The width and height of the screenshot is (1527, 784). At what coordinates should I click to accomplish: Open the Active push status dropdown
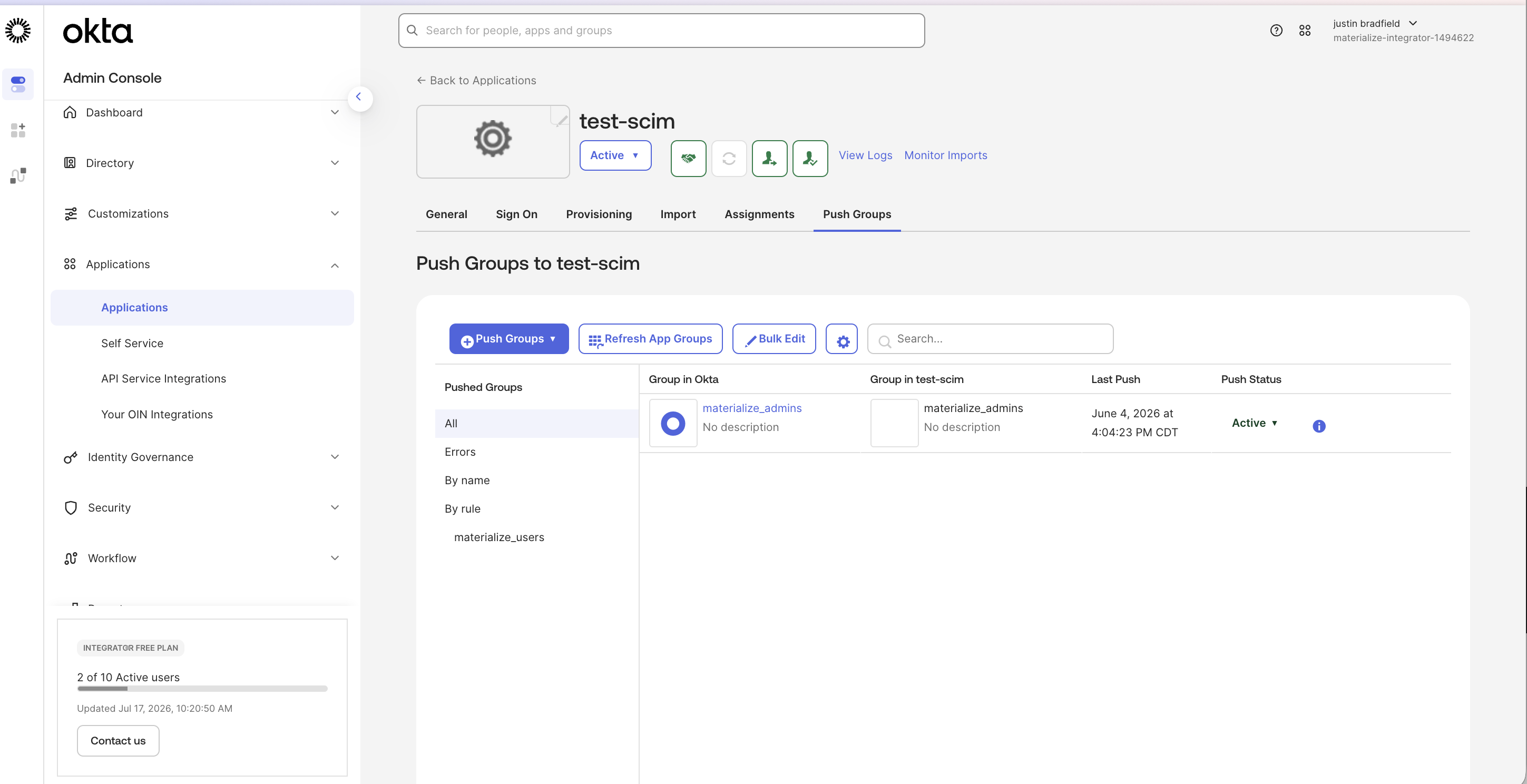click(x=1254, y=423)
